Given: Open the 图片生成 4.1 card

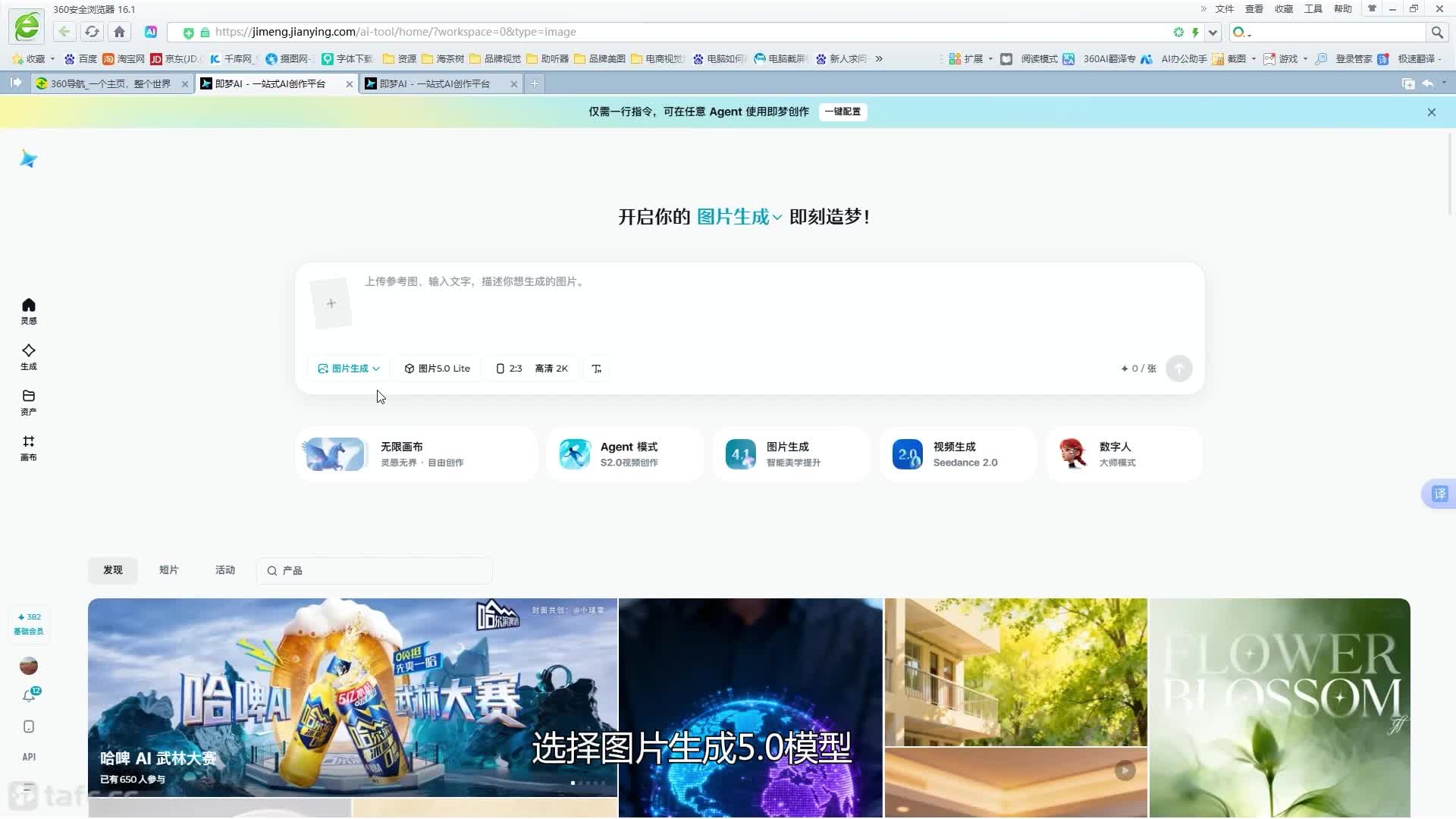Looking at the screenshot, I should [x=791, y=454].
